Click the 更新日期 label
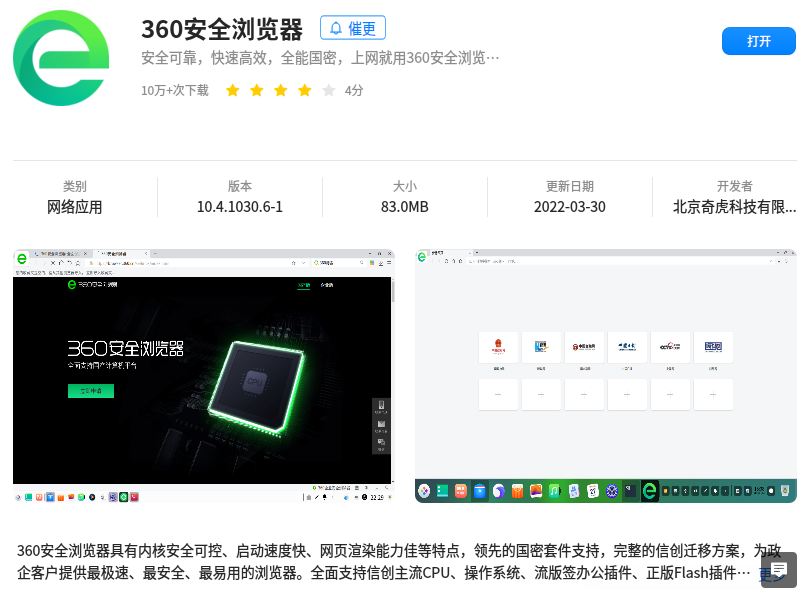799x589 pixels. coord(570,186)
